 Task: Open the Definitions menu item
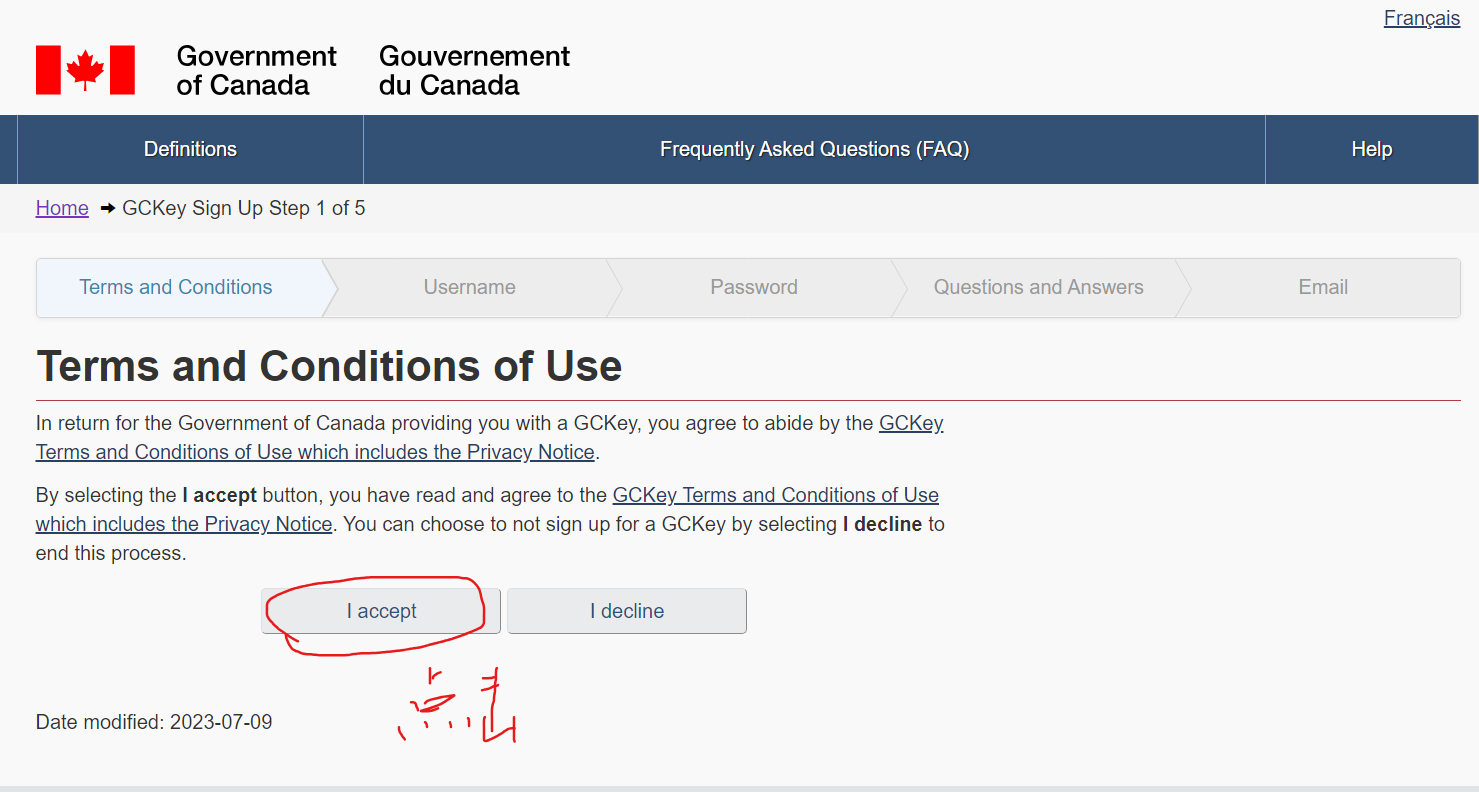[190, 149]
